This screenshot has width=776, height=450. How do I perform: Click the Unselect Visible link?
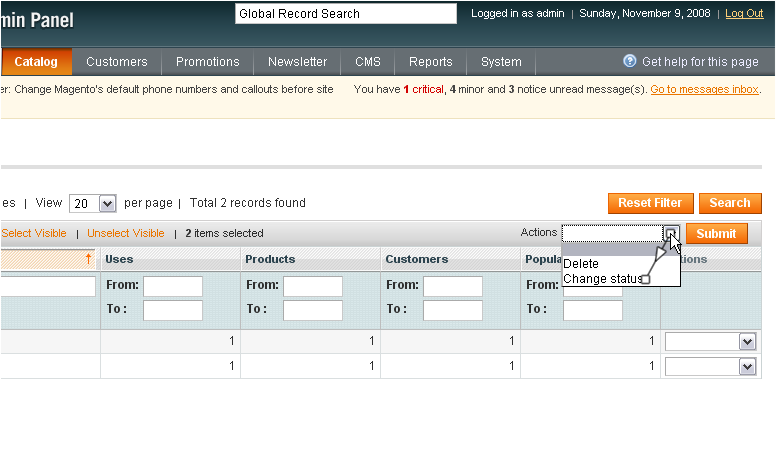point(126,233)
